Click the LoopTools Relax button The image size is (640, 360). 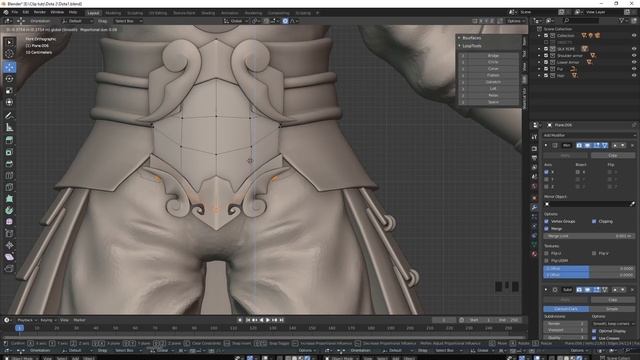493,95
